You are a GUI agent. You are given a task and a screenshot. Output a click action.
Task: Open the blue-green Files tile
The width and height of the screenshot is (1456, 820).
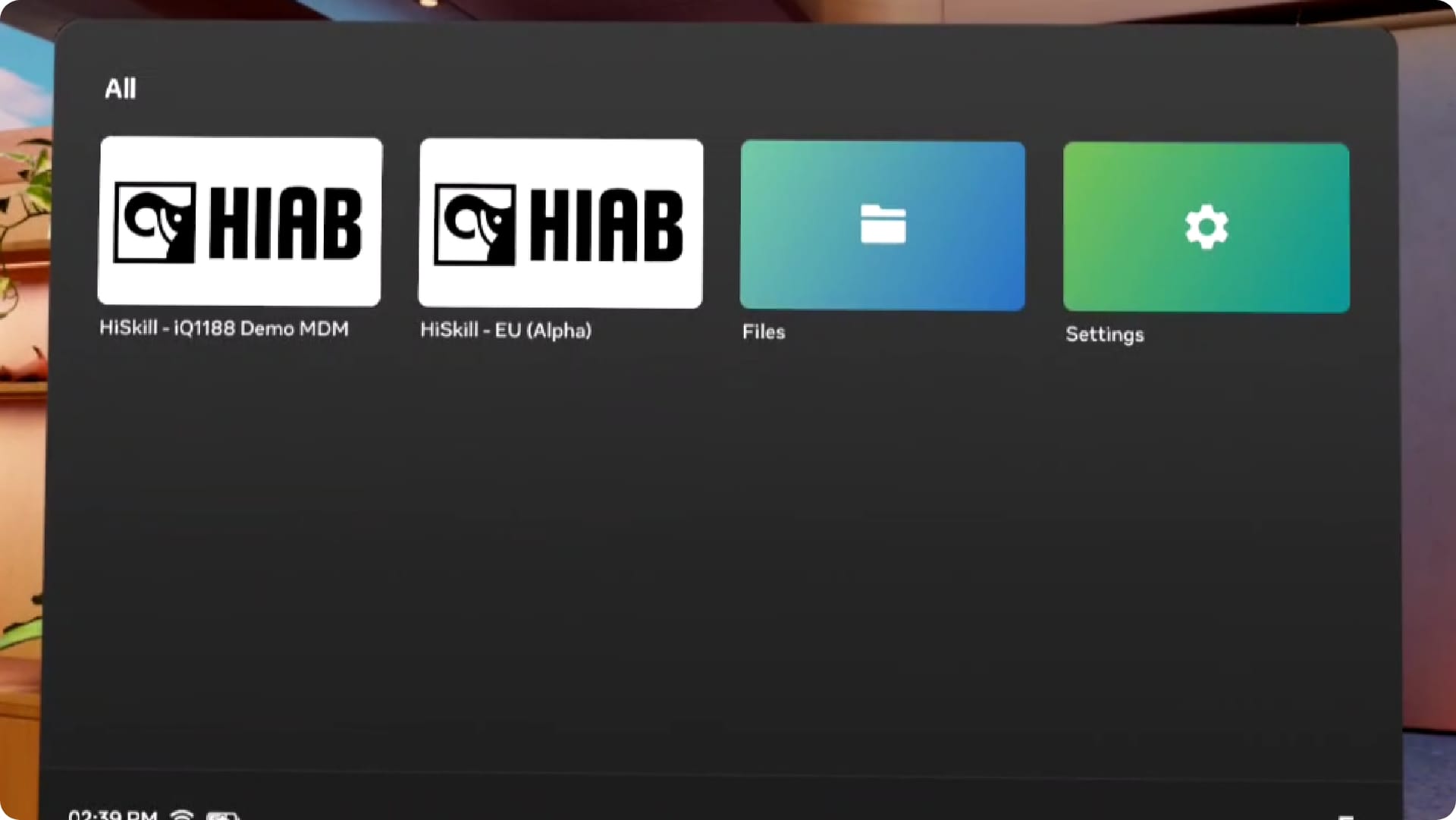[883, 226]
